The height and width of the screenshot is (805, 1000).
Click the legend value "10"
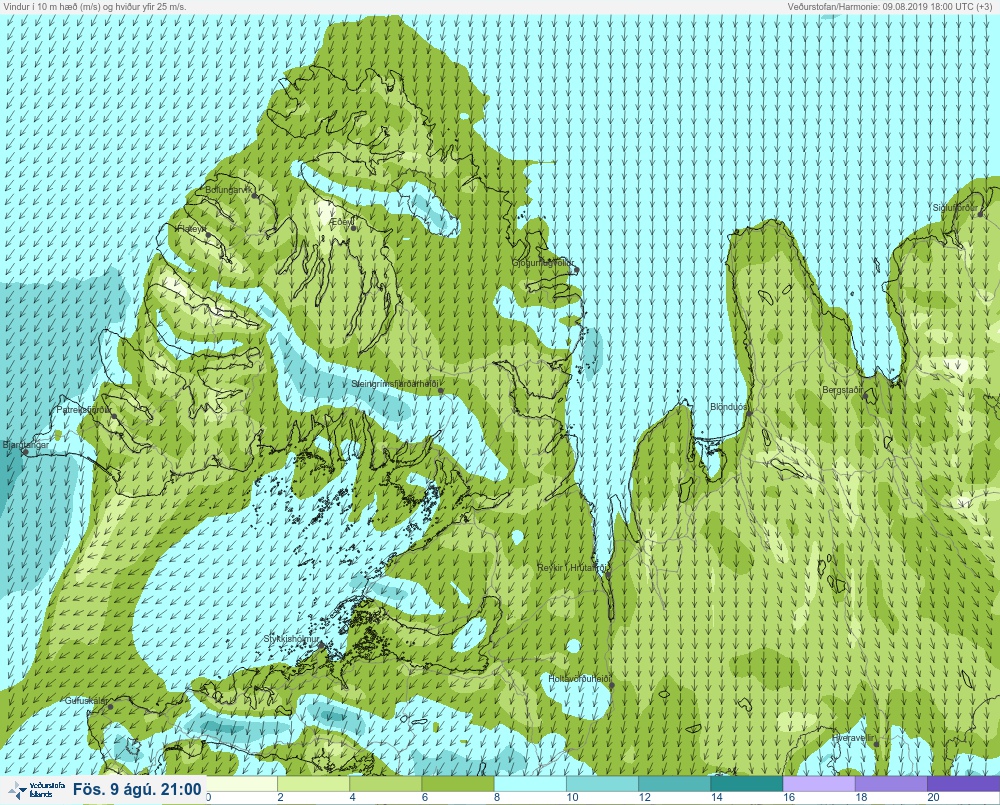pyautogui.click(x=572, y=797)
